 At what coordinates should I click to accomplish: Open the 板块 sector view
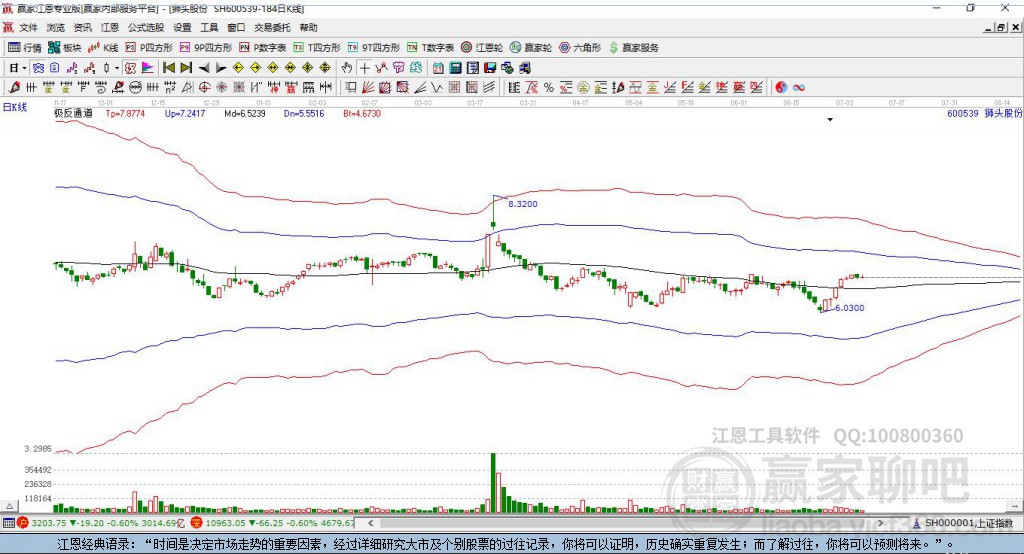65,48
